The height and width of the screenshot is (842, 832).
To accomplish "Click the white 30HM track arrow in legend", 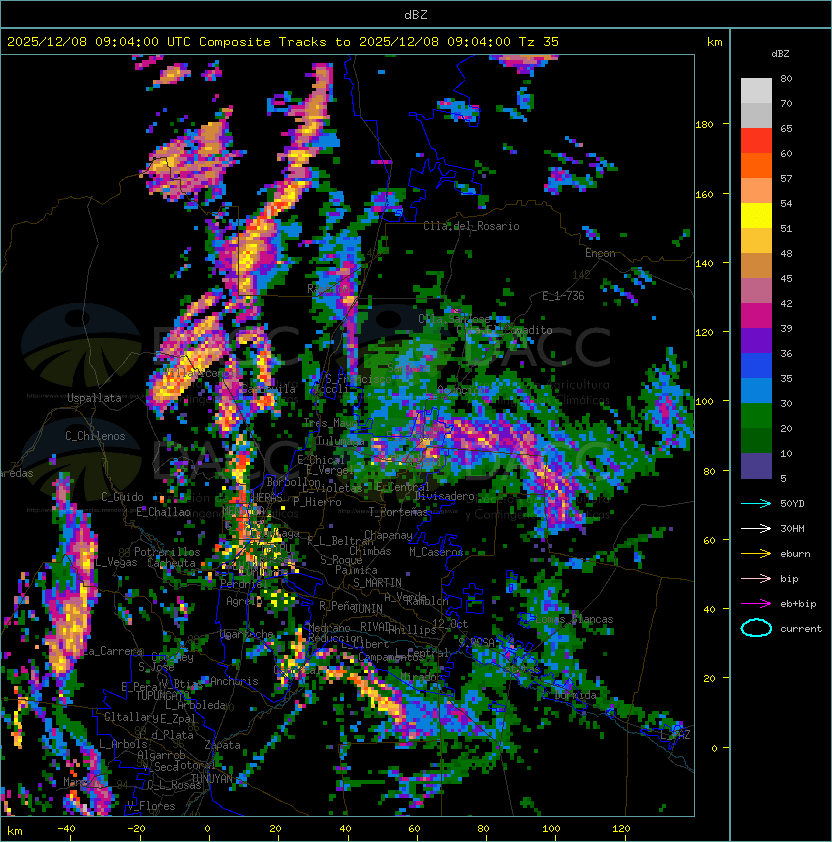I will point(756,528).
